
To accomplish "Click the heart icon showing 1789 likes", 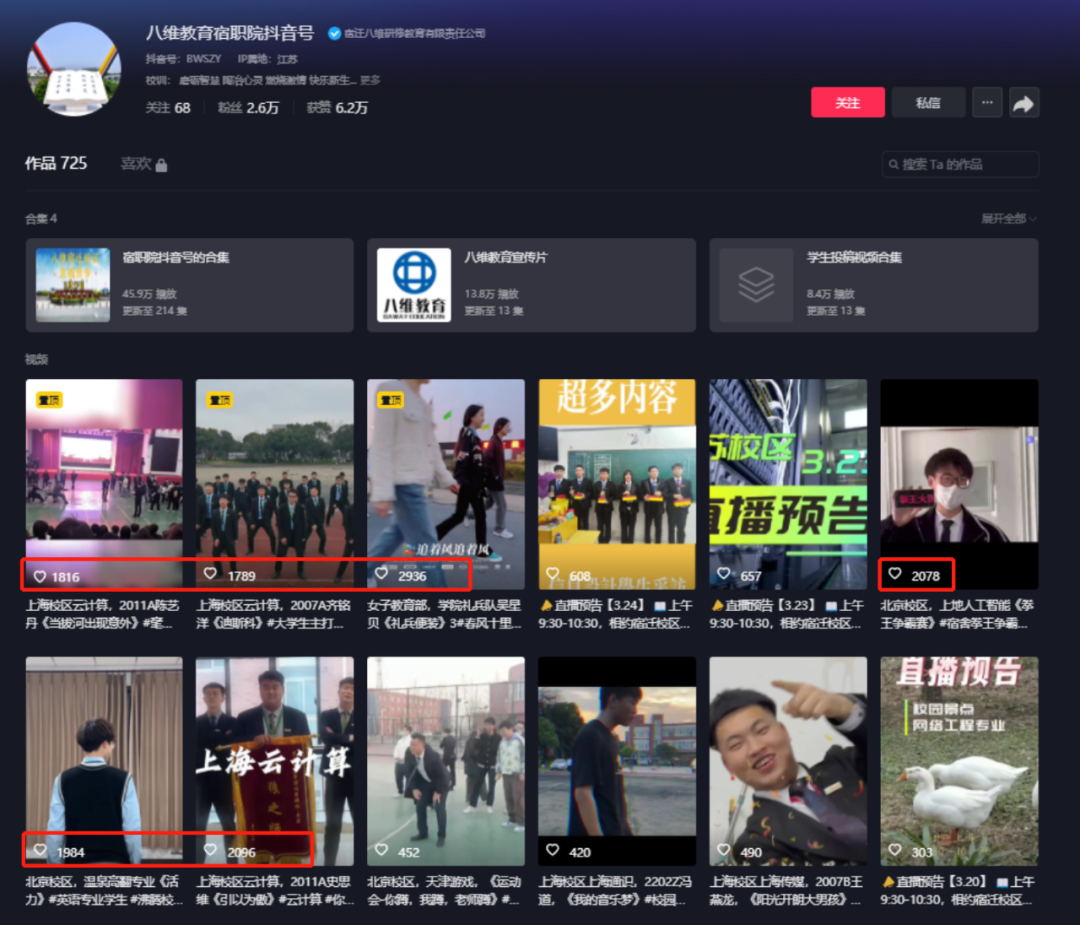I will click(x=210, y=573).
